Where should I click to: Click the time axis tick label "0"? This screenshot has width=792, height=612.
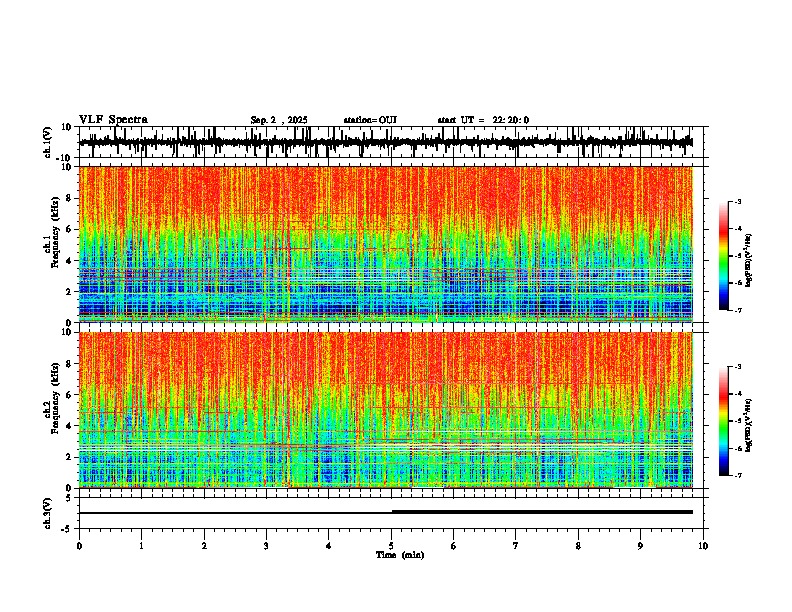[79, 546]
